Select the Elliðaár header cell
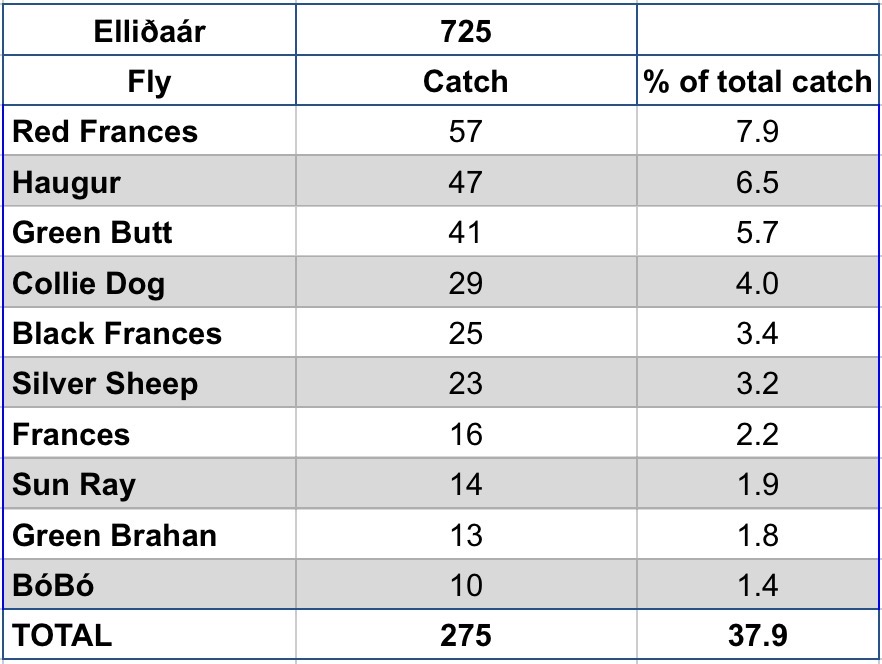882x664 pixels. (x=150, y=31)
